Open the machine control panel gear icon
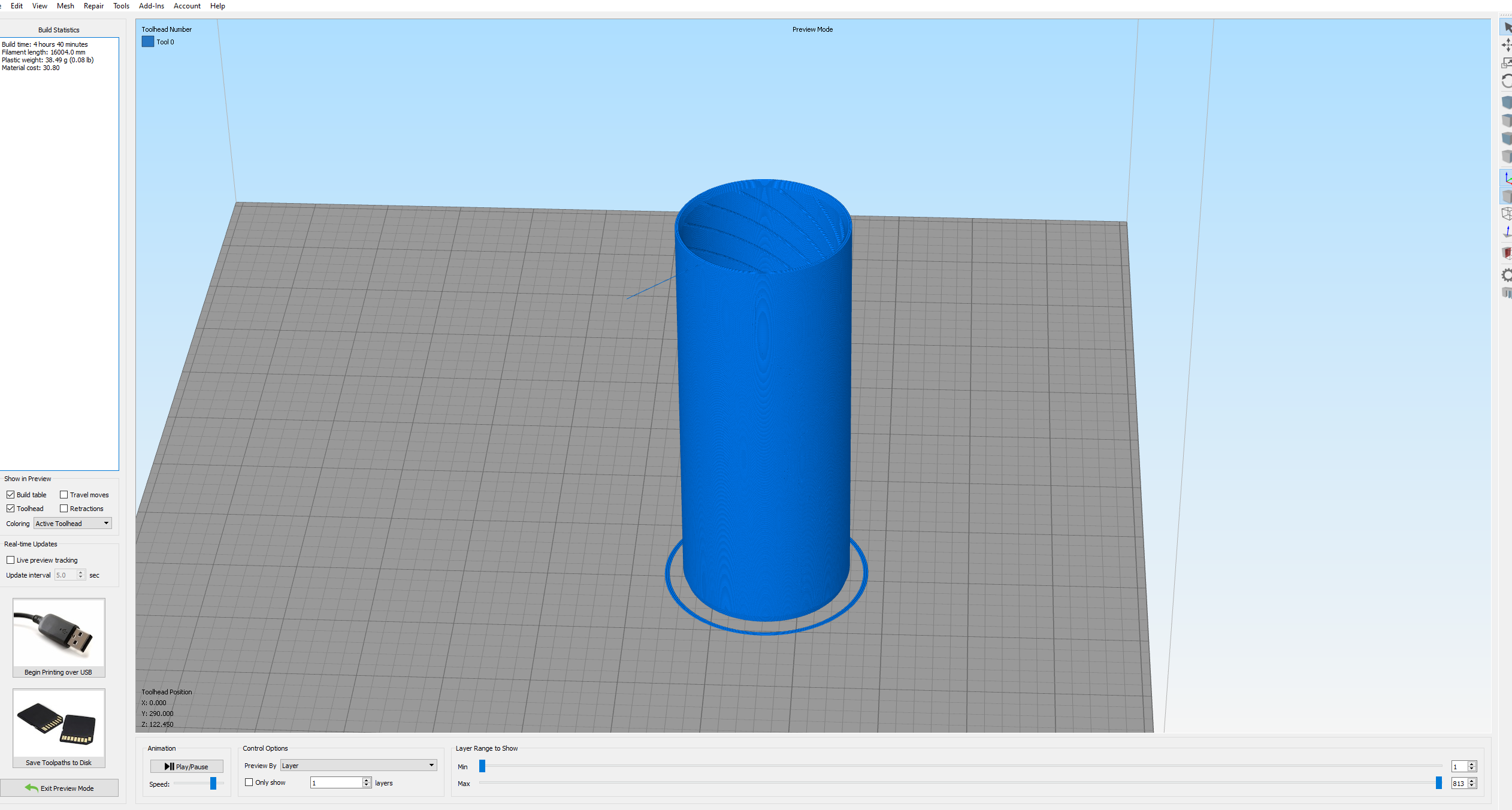 tap(1506, 275)
